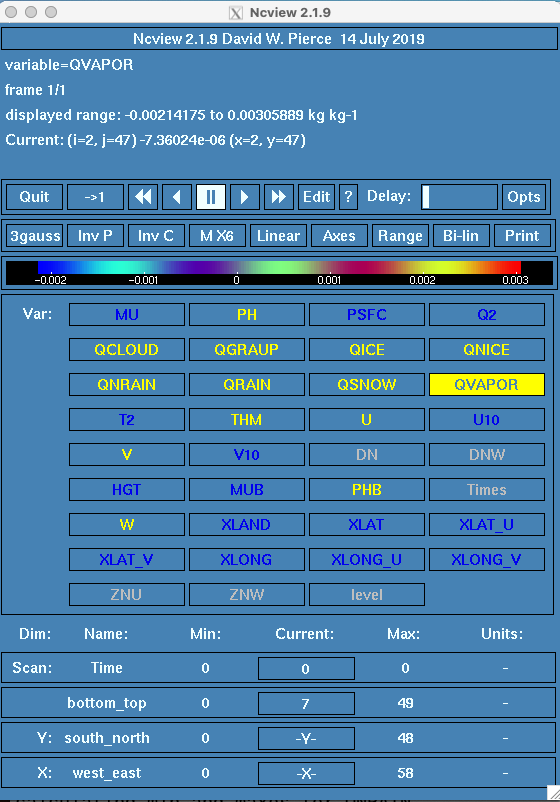
Task: Select the HGT variable
Action: [127, 489]
